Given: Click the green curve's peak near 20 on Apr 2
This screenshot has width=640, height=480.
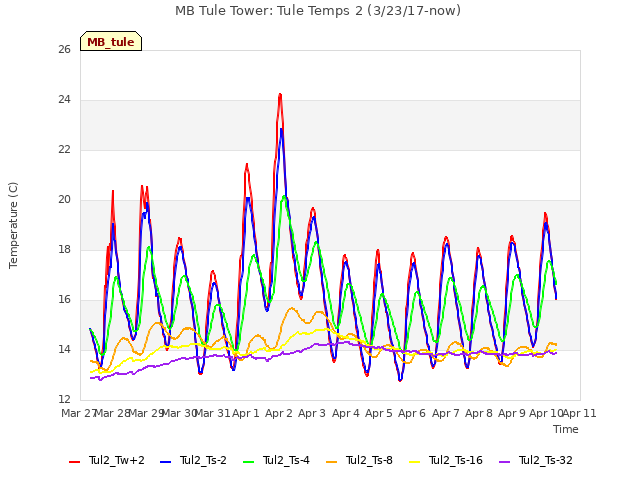Looking at the screenshot, I should click(284, 197).
